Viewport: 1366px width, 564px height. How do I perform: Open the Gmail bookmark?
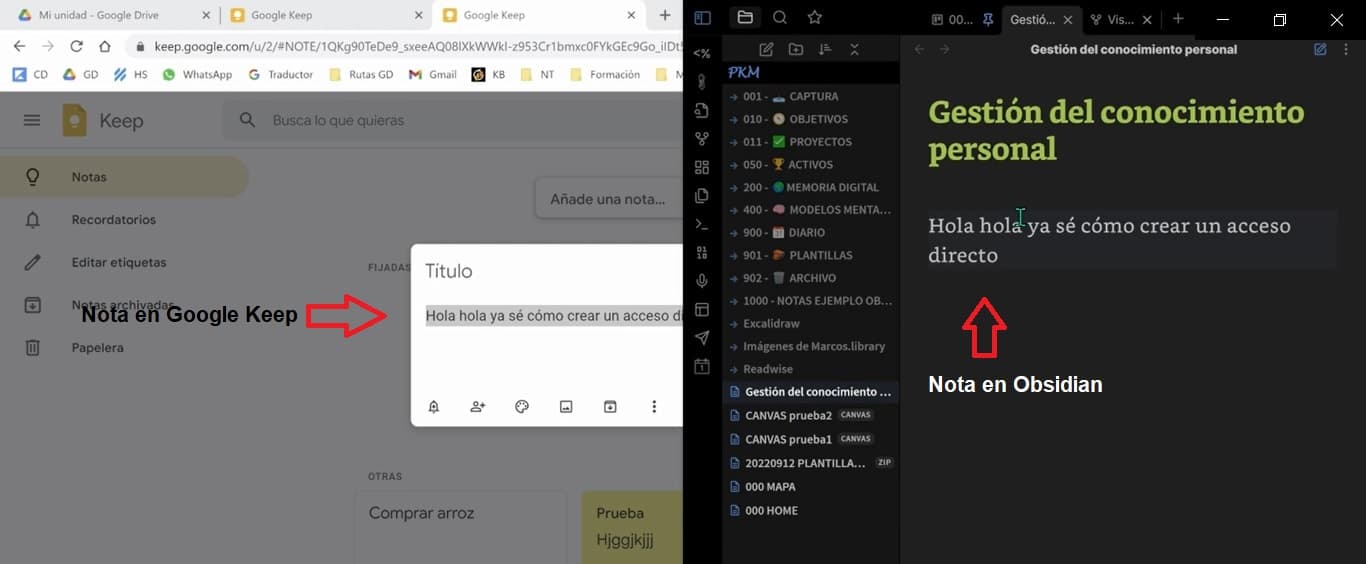coord(433,74)
